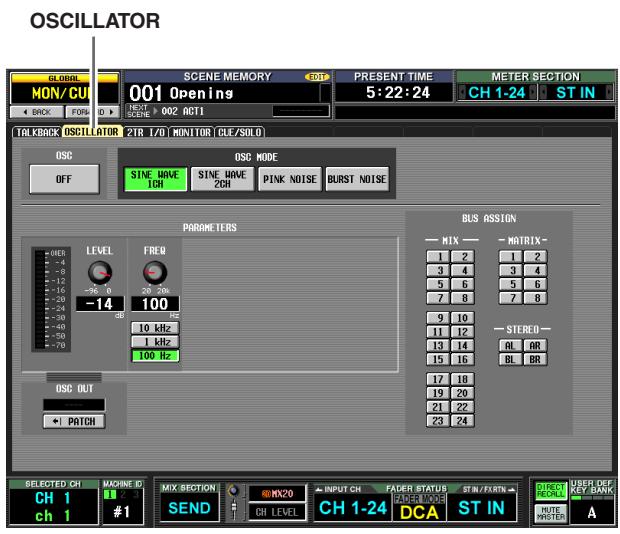Viewport: 620px width, 534px height.
Task: Select SINE WAVE 2CH mode
Action: pos(222,179)
